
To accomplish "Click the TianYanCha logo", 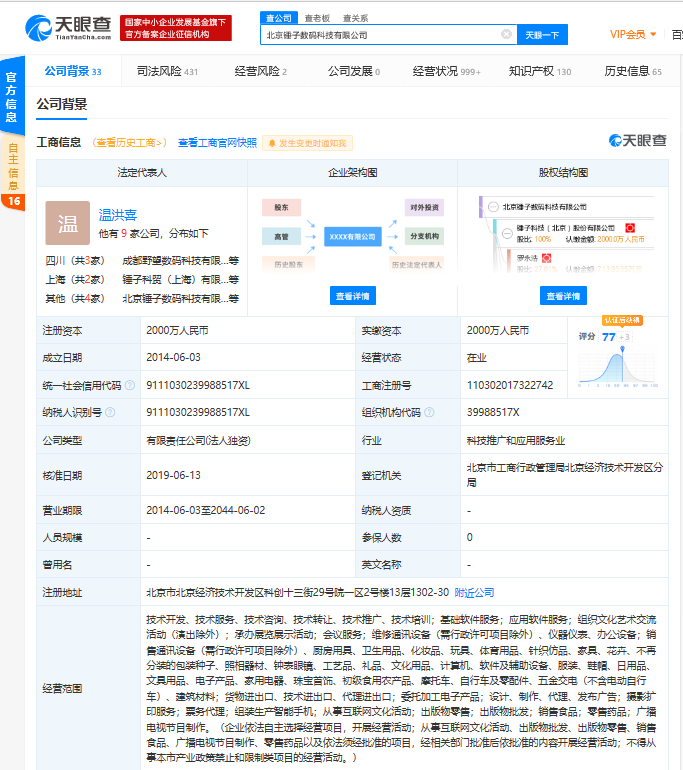I will click(68, 28).
